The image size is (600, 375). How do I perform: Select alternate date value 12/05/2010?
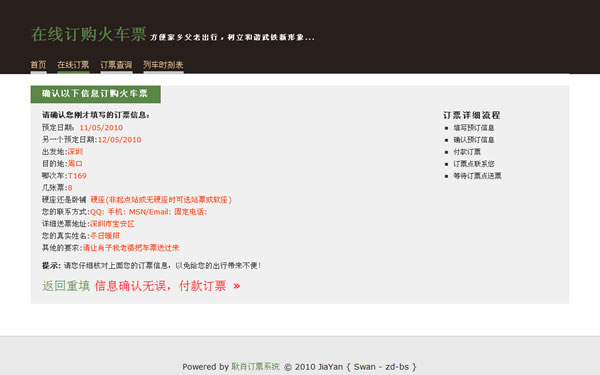click(x=119, y=140)
